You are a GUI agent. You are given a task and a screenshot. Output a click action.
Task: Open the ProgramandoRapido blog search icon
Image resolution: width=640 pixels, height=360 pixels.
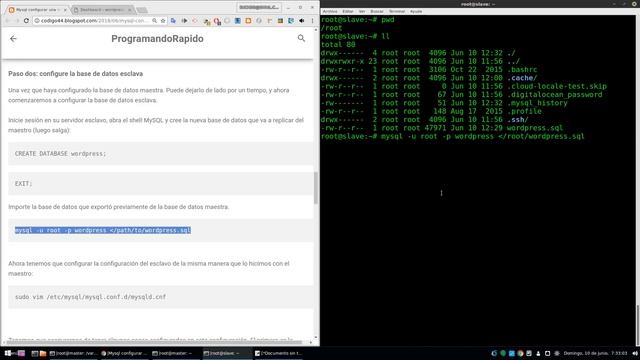click(x=301, y=38)
